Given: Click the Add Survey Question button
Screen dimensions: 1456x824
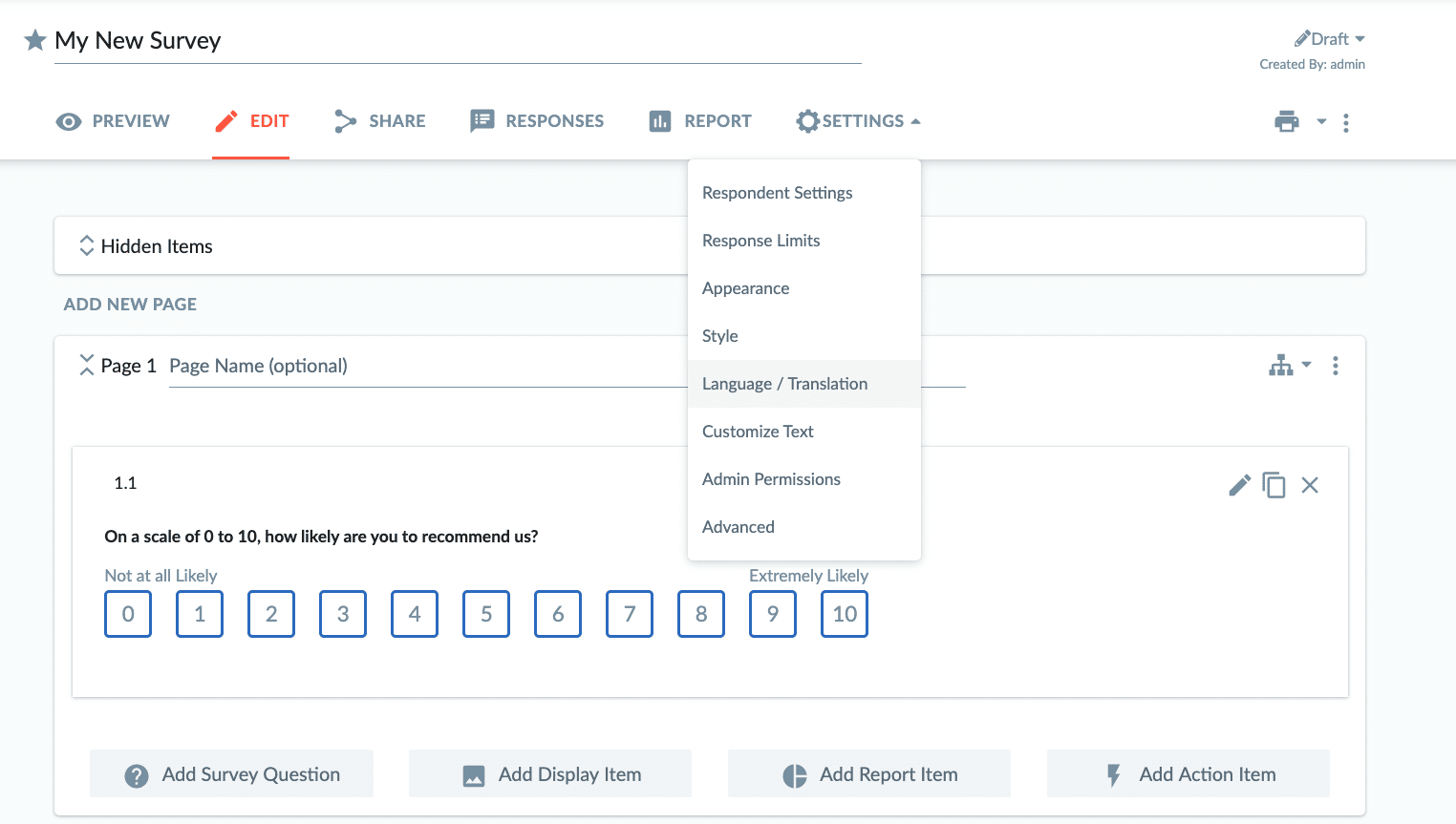Looking at the screenshot, I should click(x=231, y=773).
